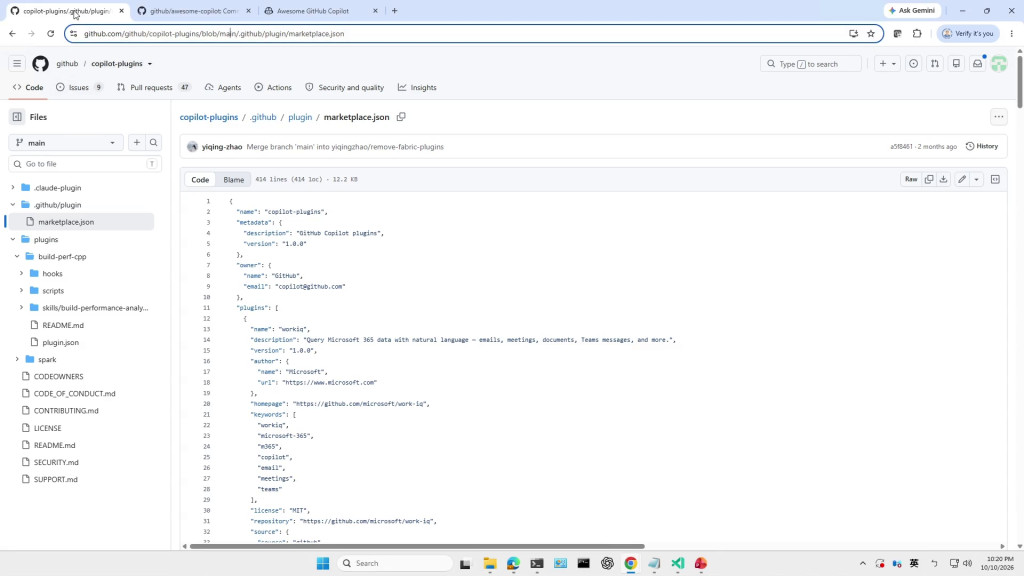Go to the Insights tab

[417, 88]
